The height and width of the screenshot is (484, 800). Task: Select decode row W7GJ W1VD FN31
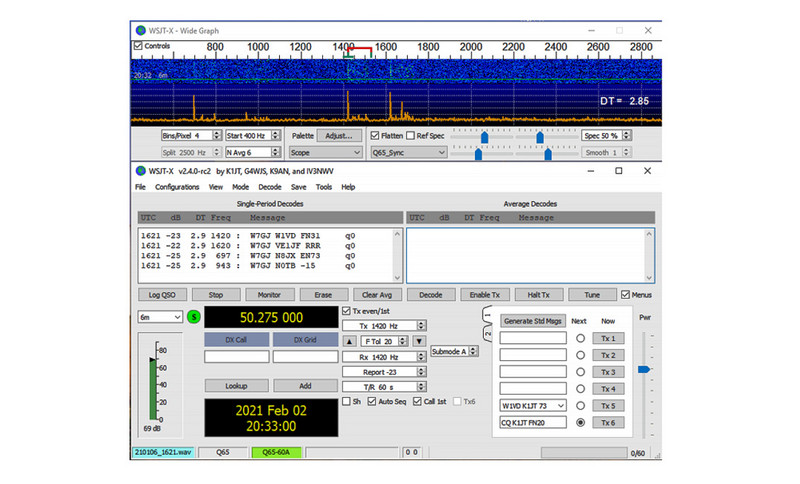[248, 236]
